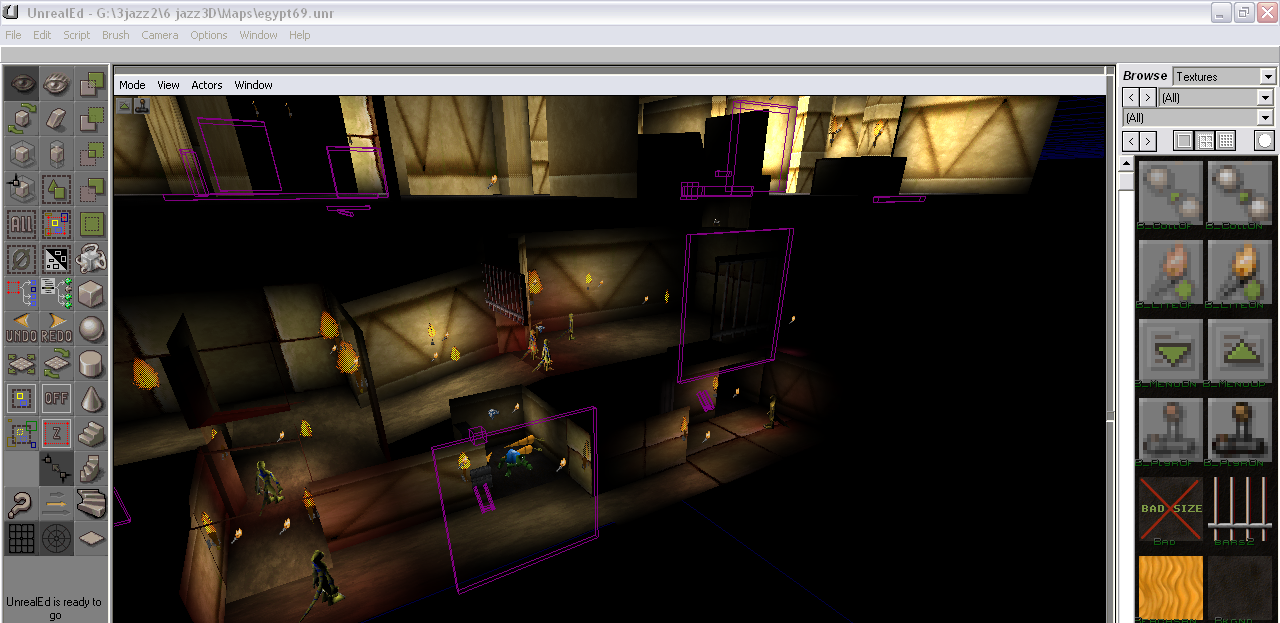Click previous arrow beside first (All) dropdown
This screenshot has width=1280, height=623.
[1131, 97]
